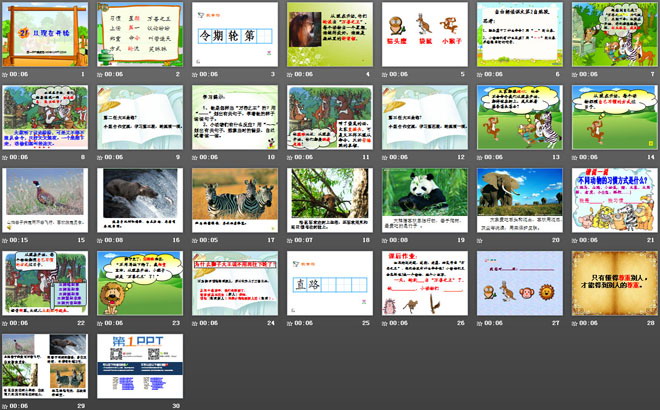The width and height of the screenshot is (660, 410).
Task: Select slide 18 with the animal in a tree
Action: [x=330, y=200]
